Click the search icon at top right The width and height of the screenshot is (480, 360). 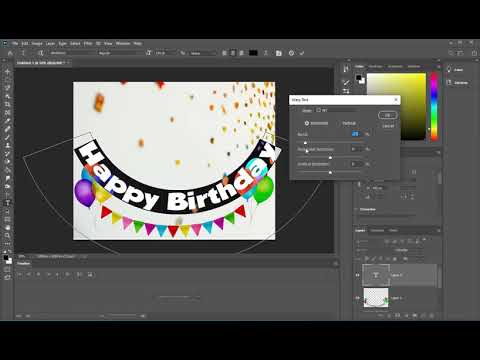451,53
